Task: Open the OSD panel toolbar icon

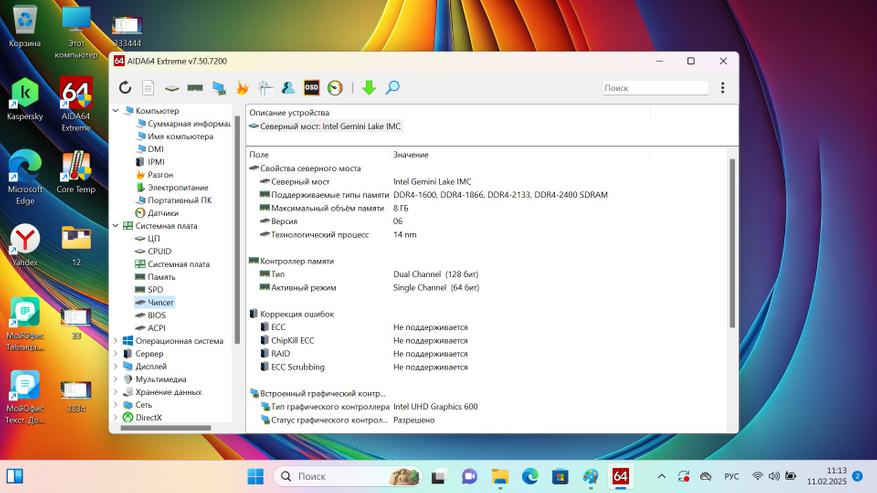Action: (x=312, y=88)
